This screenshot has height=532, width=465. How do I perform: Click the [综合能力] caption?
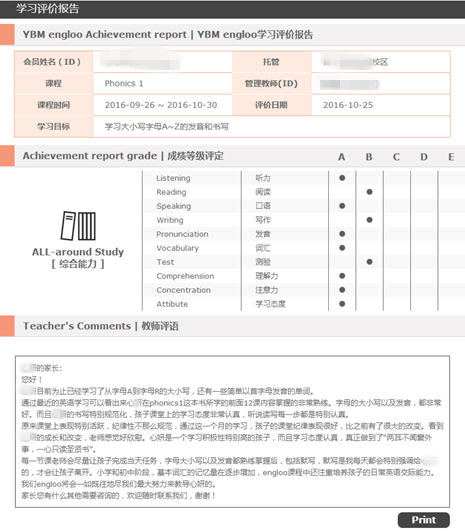pos(78,264)
